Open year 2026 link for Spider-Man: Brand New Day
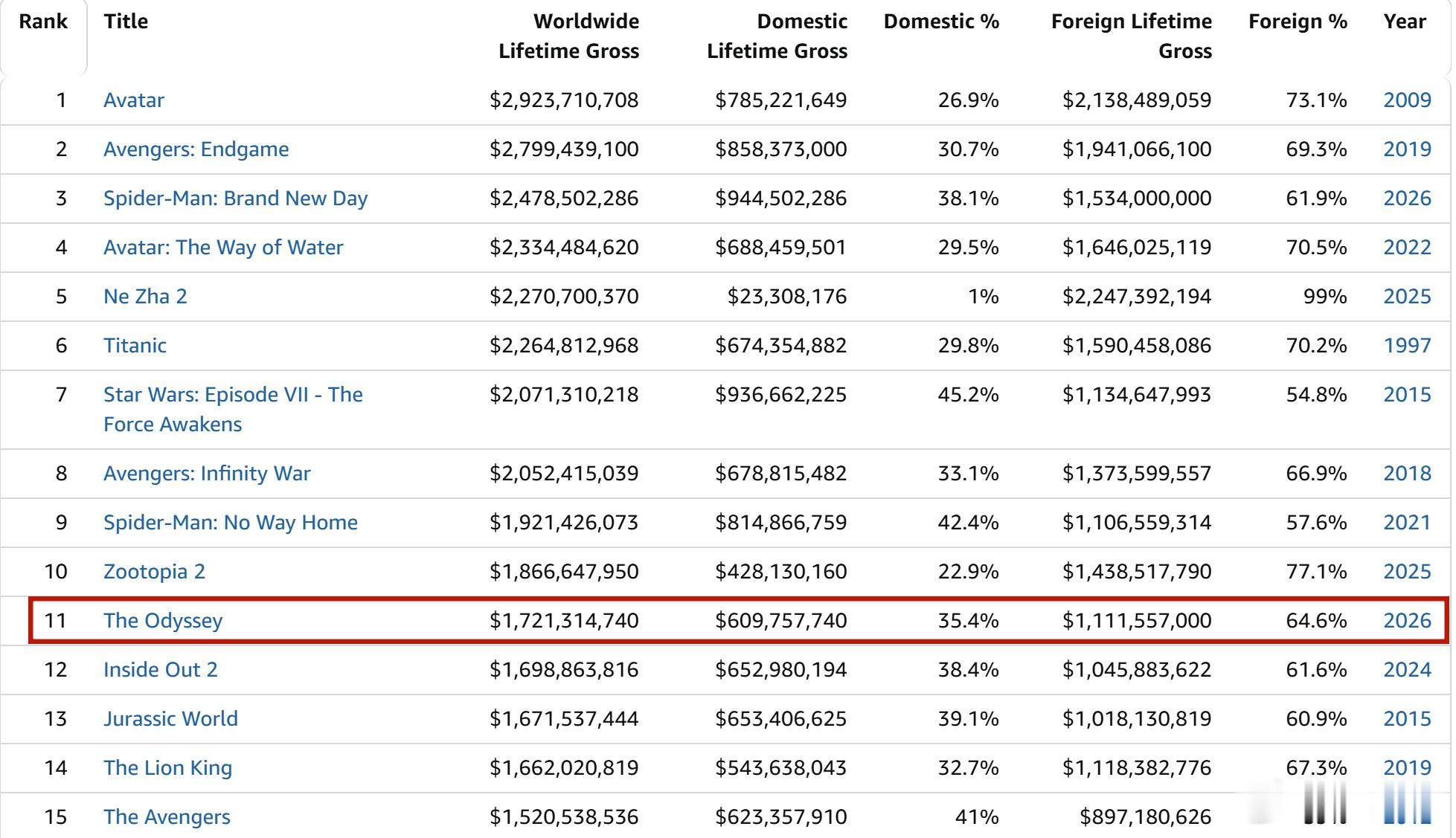The width and height of the screenshot is (1456, 838). 1407,198
